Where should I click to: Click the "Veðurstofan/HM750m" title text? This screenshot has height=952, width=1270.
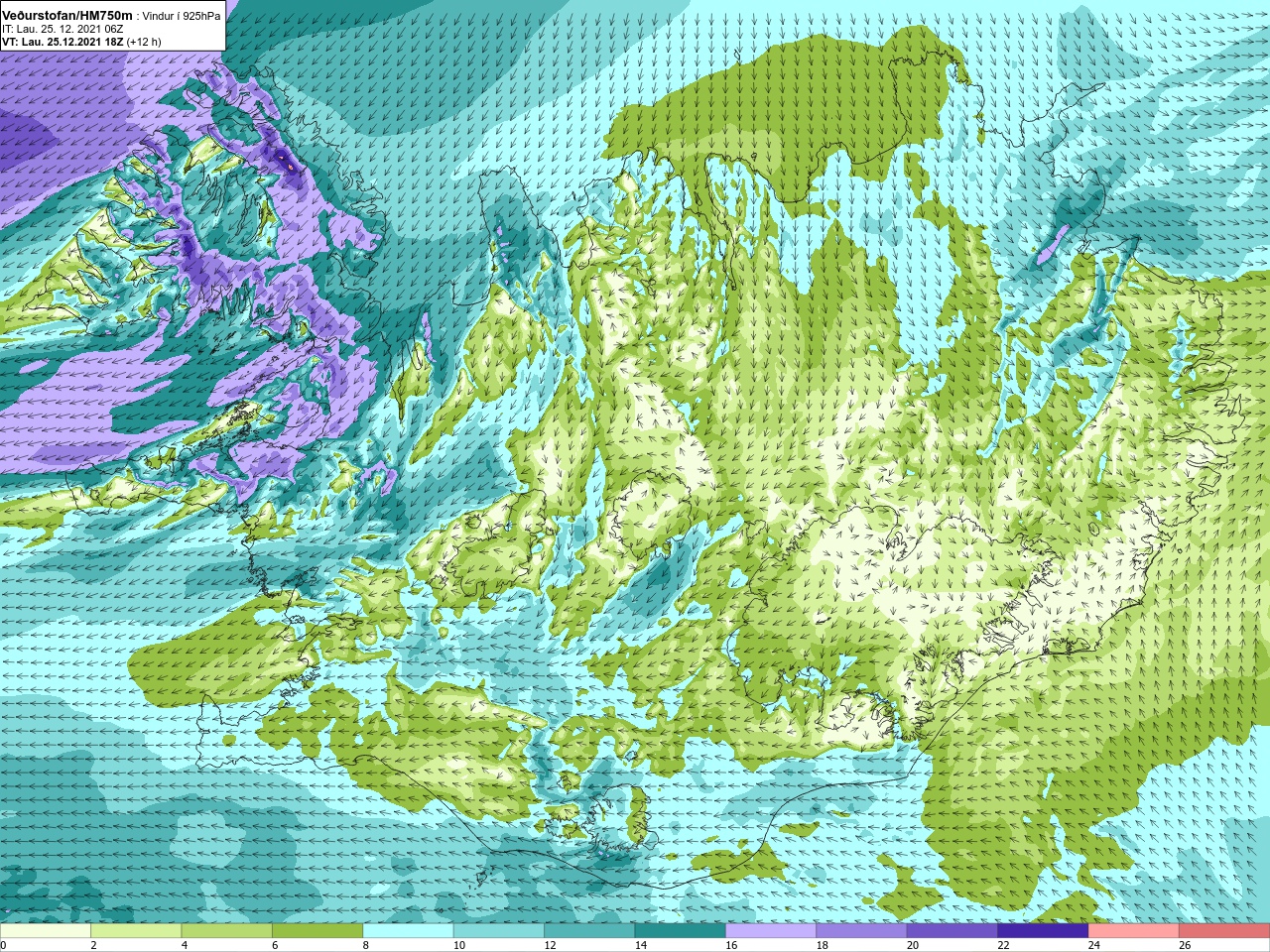pos(67,16)
